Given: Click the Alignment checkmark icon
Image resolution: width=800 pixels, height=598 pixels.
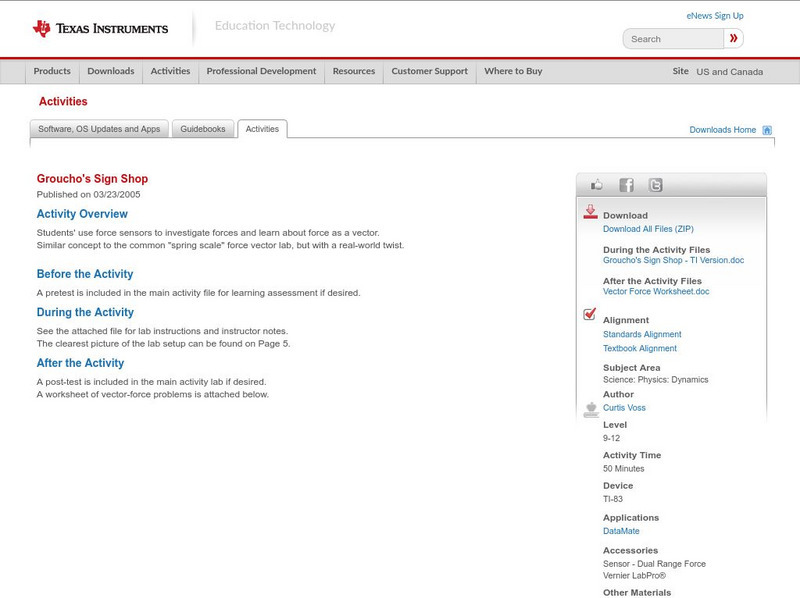Looking at the screenshot, I should tap(590, 315).
